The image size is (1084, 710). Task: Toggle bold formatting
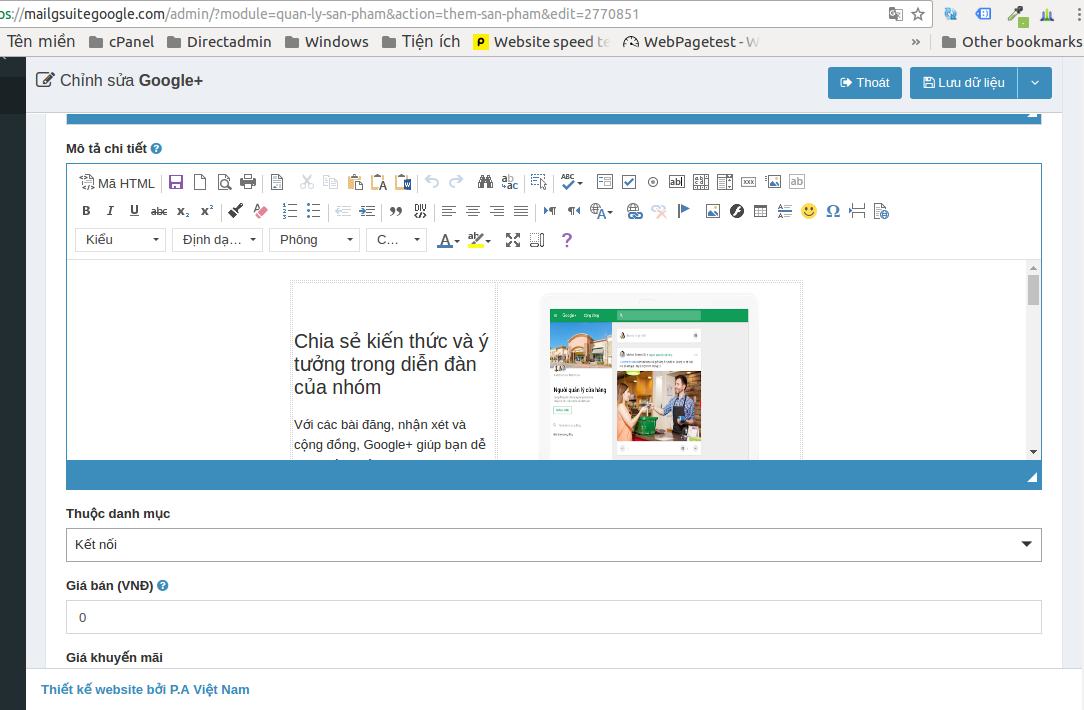click(86, 211)
